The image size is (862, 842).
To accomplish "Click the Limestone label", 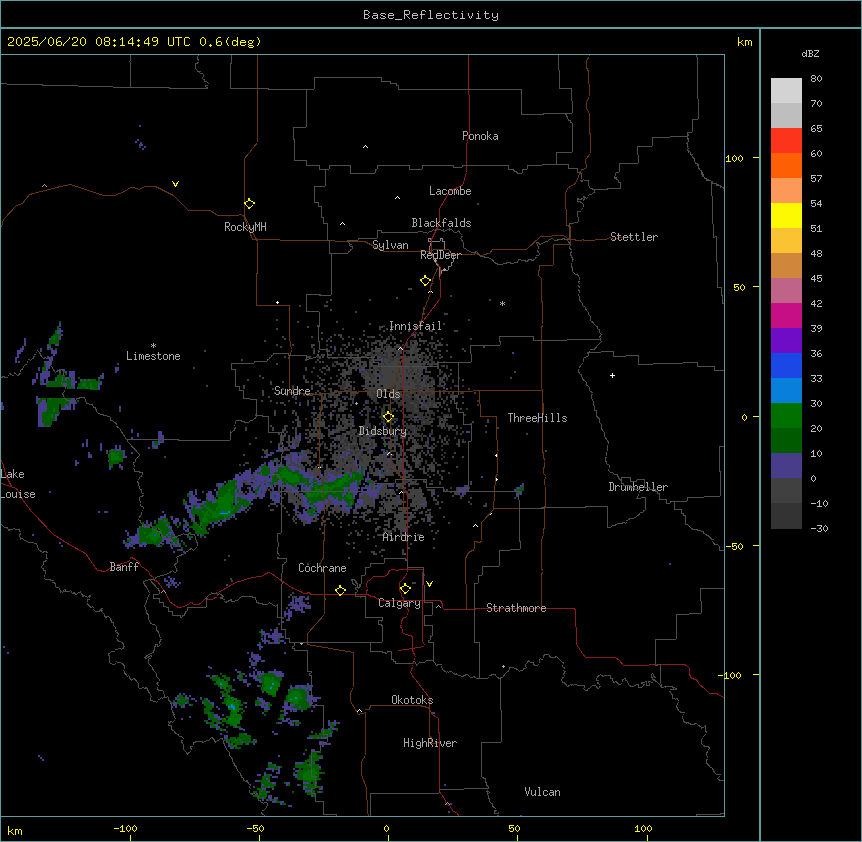I will [153, 356].
